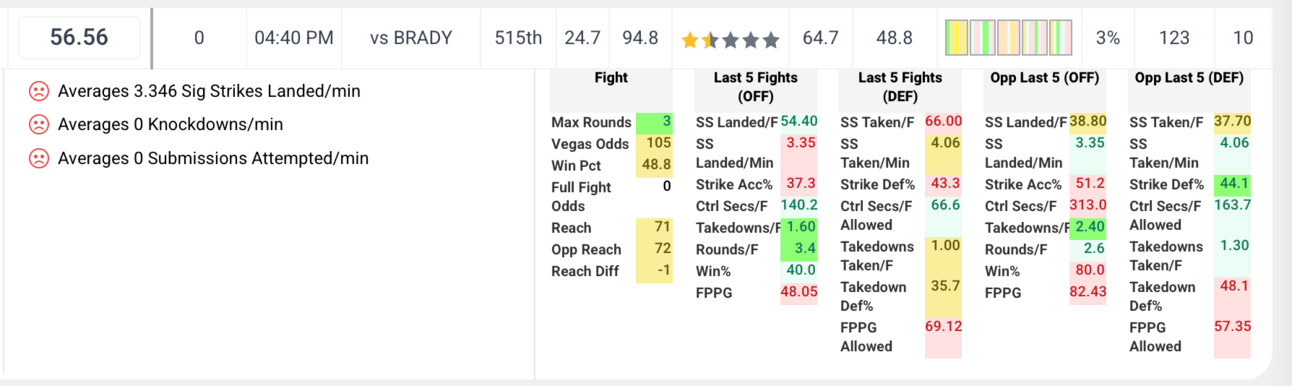The width and height of the screenshot is (1292, 386).
Task: Open the vs BRADY opponent cell
Action: (411, 38)
